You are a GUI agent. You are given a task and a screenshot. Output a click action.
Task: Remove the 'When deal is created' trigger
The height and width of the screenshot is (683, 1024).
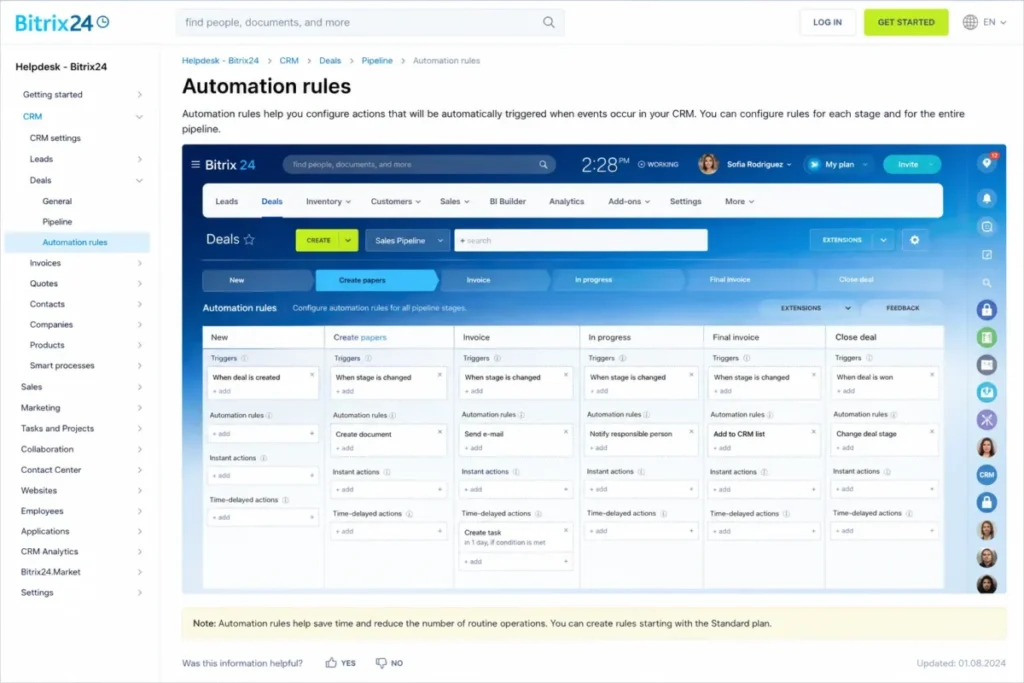312,375
